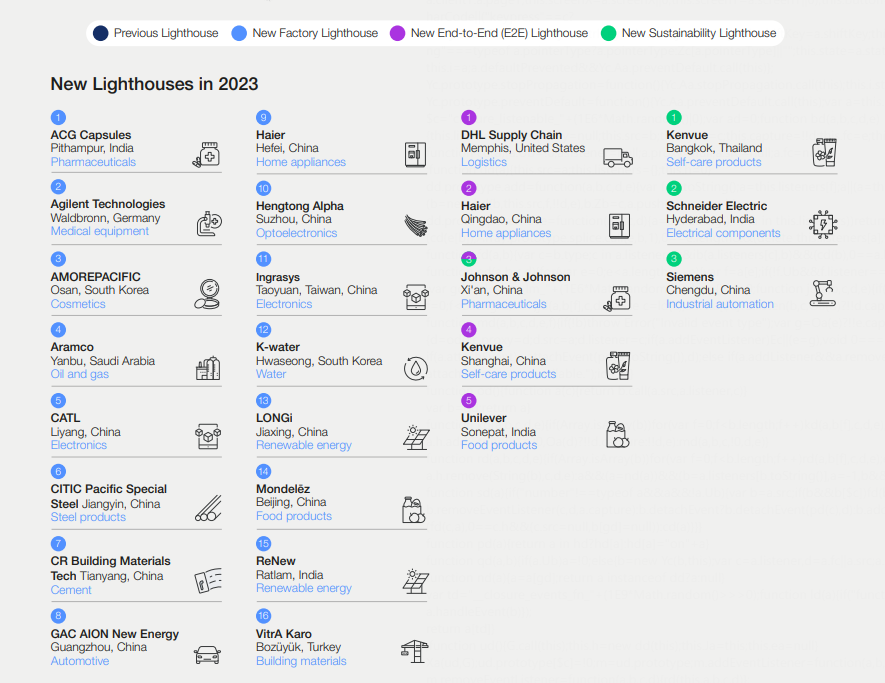This screenshot has height=683, width=885.
Task: Open the Building materials link
Action: click(x=301, y=661)
